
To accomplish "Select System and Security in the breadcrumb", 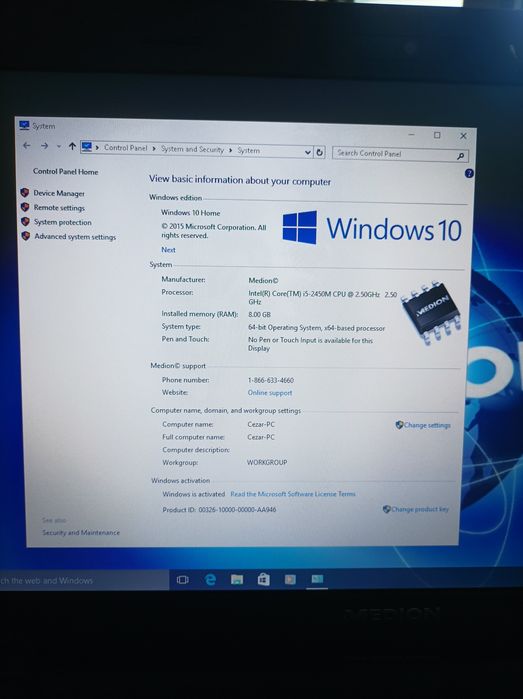I will click(x=192, y=149).
